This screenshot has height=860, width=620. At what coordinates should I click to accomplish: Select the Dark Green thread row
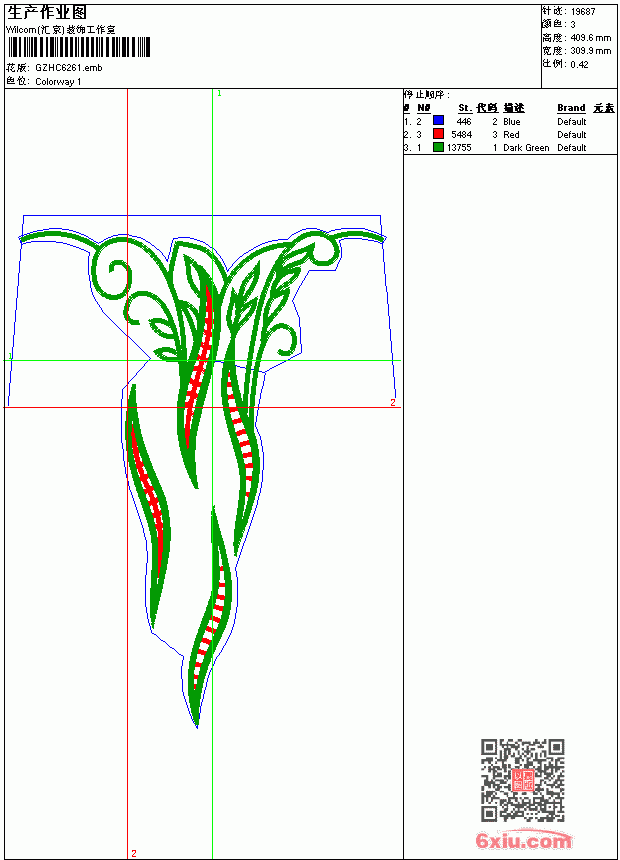click(510, 148)
